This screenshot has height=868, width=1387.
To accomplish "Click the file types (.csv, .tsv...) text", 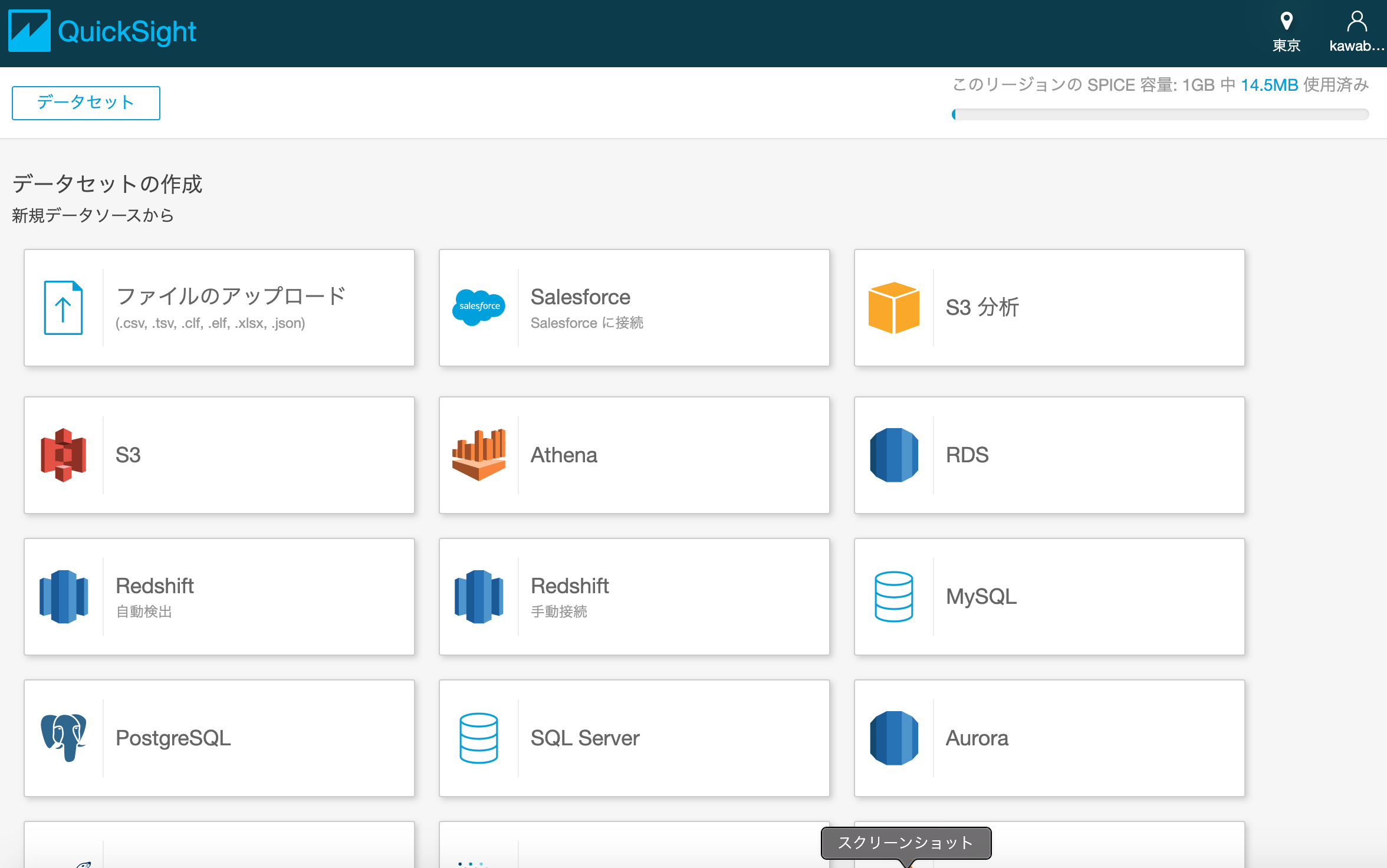I will coord(211,323).
